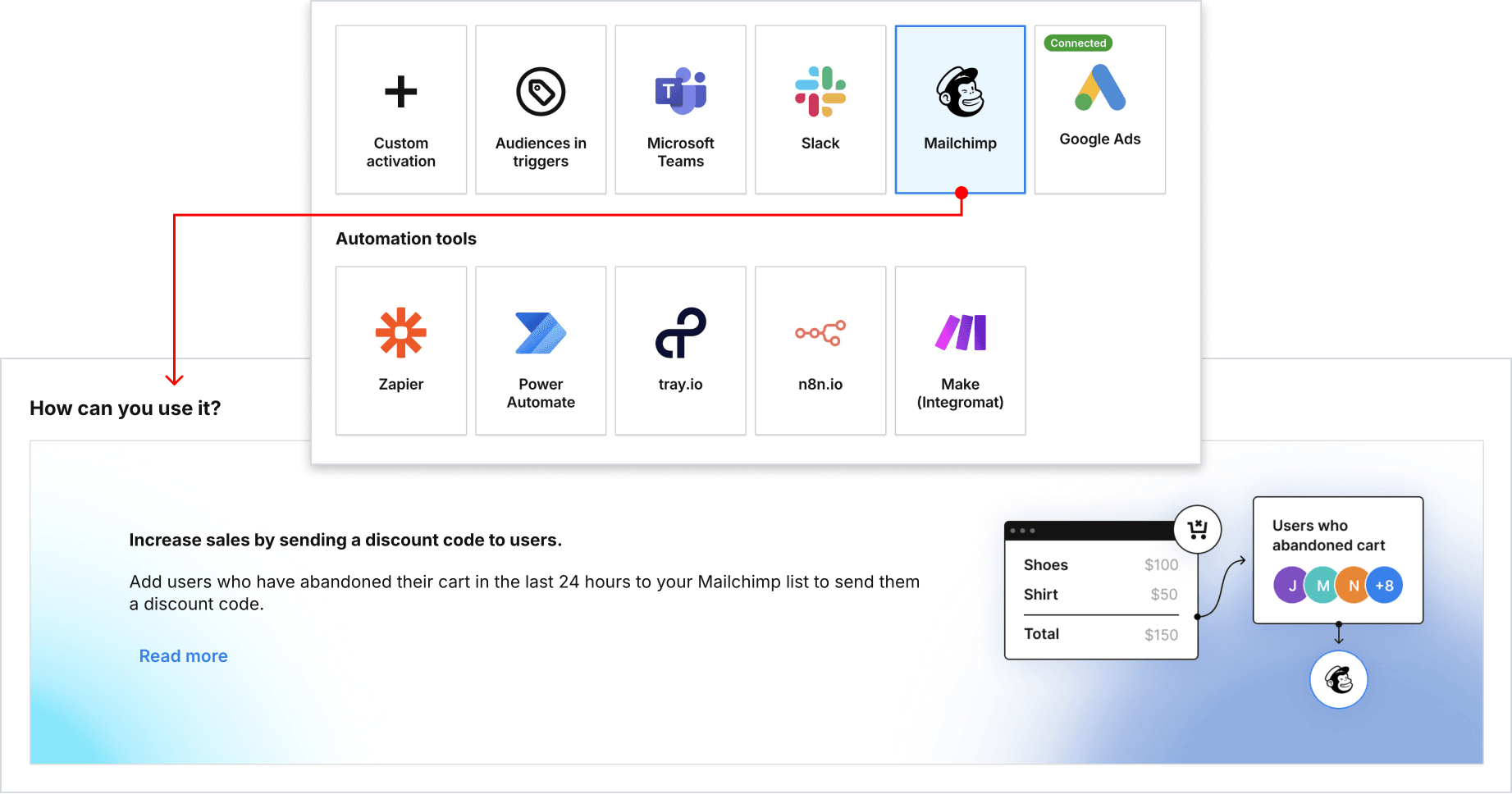1512x794 pixels.
Task: Select the Zapier automation tool
Action: [x=400, y=350]
